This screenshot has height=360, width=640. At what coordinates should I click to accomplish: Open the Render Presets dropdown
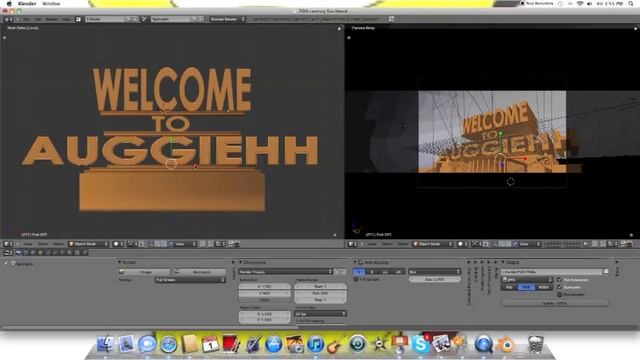pyautogui.click(x=286, y=272)
